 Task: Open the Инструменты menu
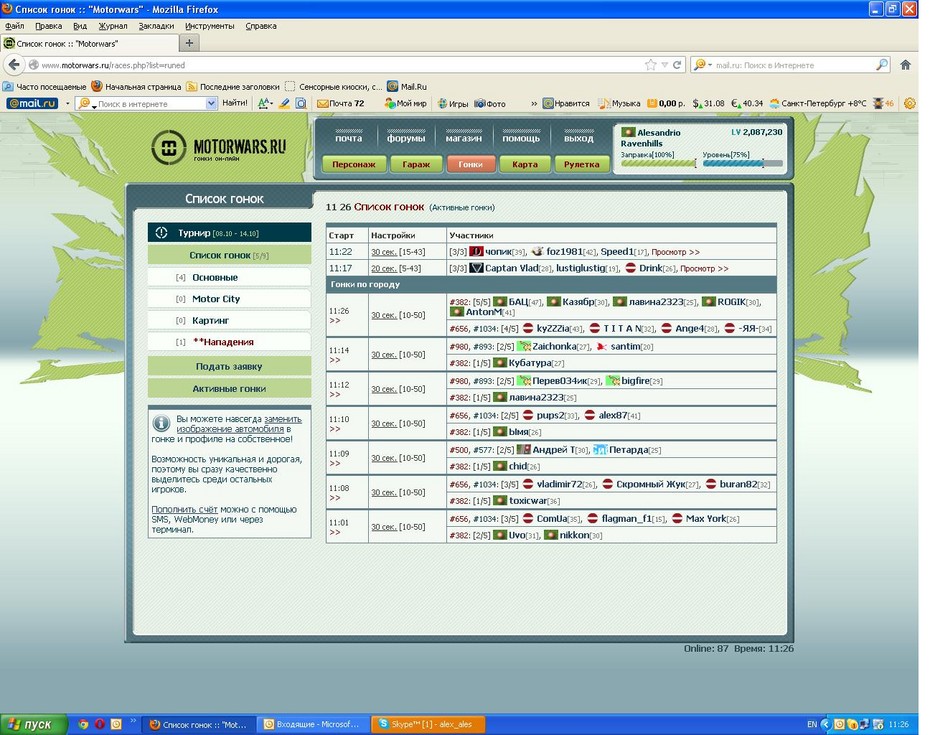point(209,26)
